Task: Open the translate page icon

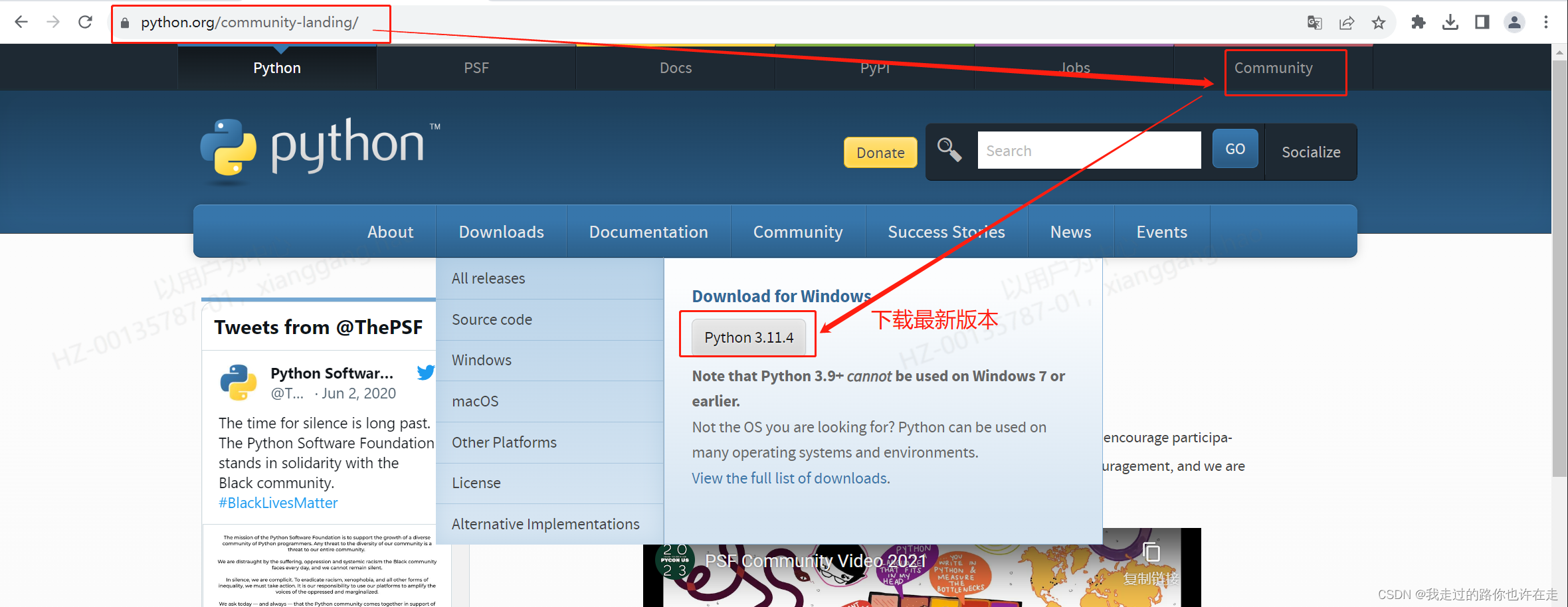Action: (1314, 23)
